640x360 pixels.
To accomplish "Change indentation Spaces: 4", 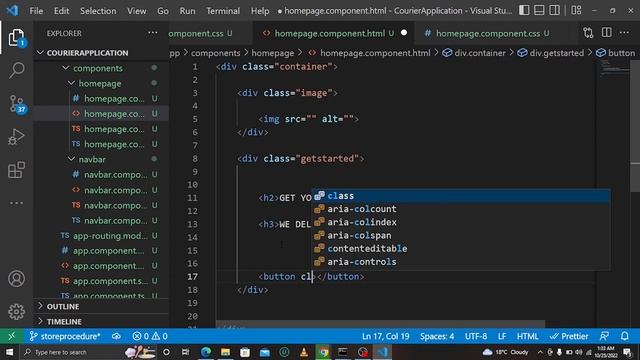I will 437,336.
